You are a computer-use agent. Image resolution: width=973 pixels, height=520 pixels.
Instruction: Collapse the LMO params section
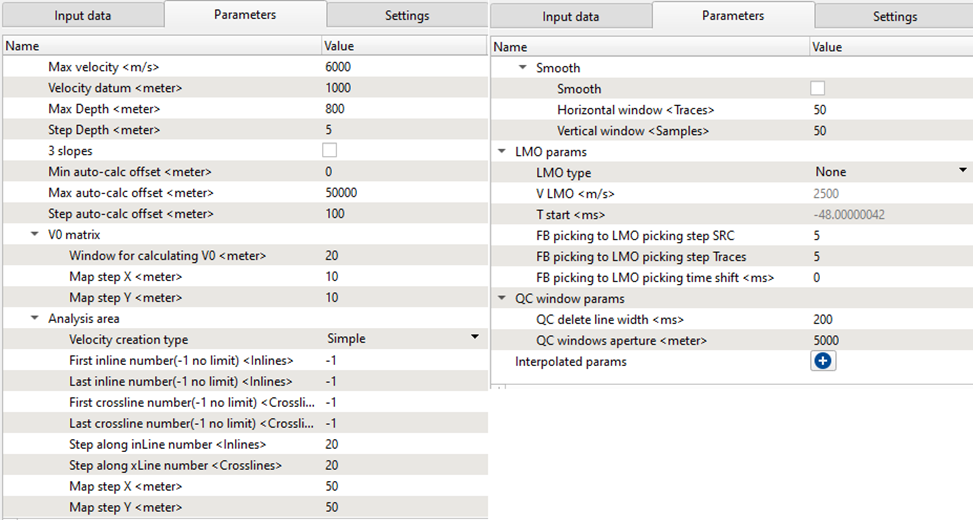[502, 152]
